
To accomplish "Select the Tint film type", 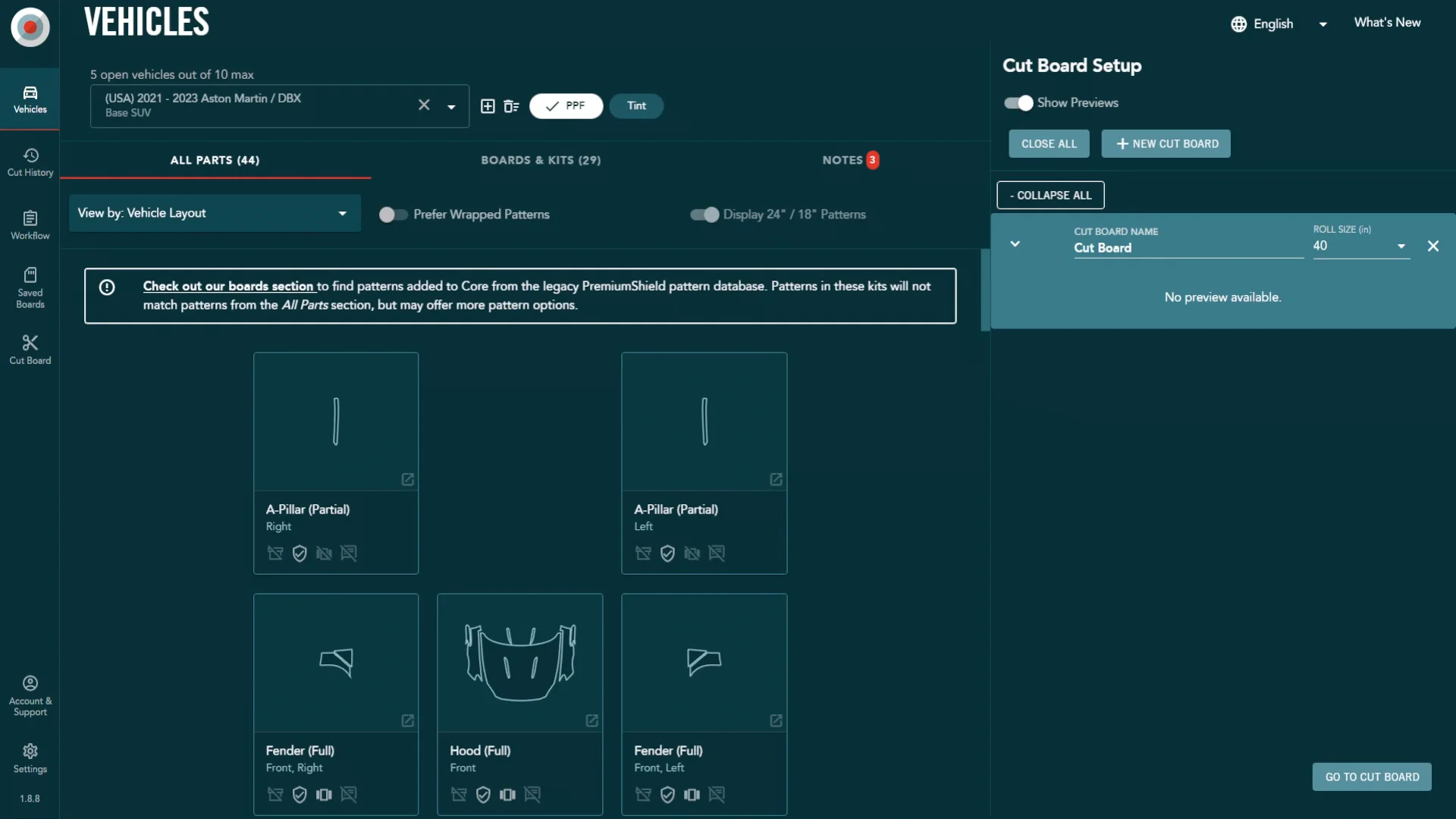I will 636,106.
